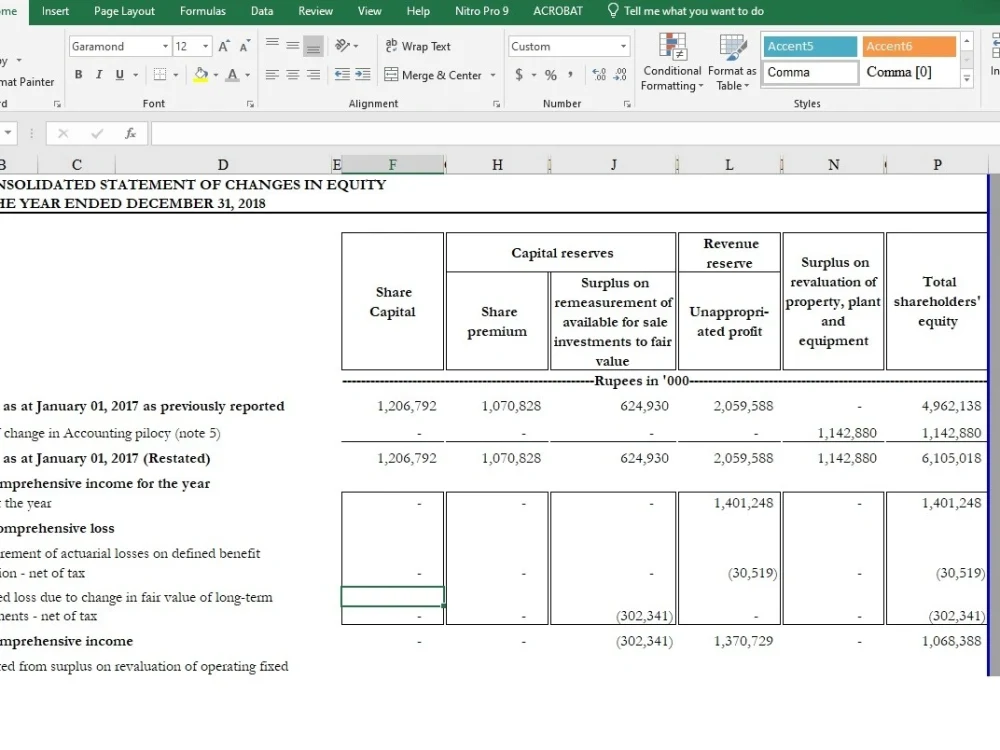Open the Review ribbon tab
Screen dimensions: 1000x750
315,11
